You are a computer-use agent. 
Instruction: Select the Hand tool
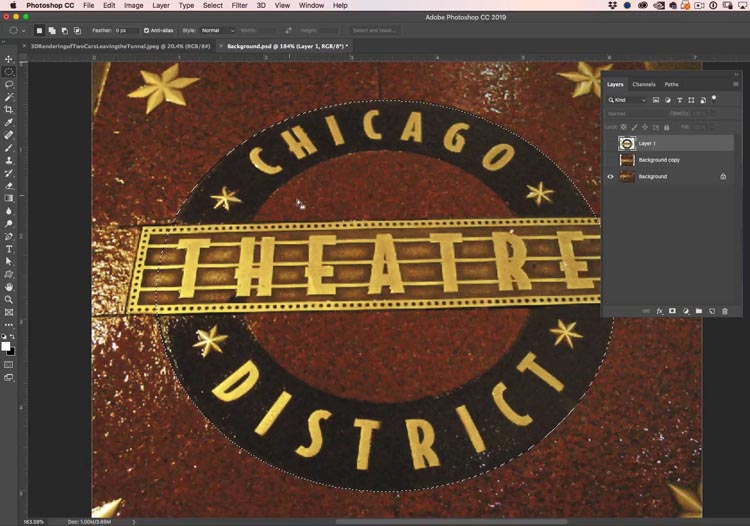pyautogui.click(x=9, y=286)
